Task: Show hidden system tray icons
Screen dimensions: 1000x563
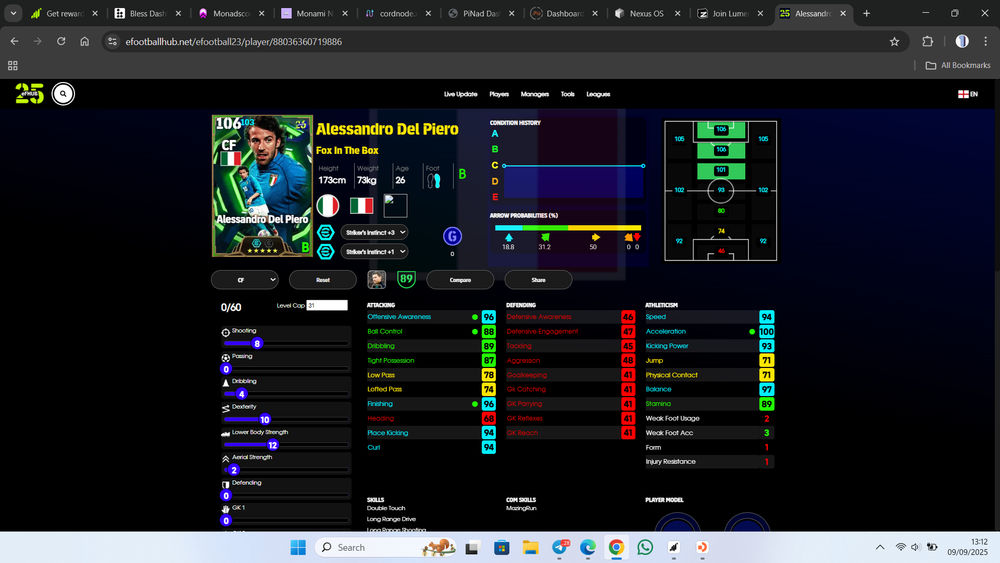Action: (x=880, y=547)
